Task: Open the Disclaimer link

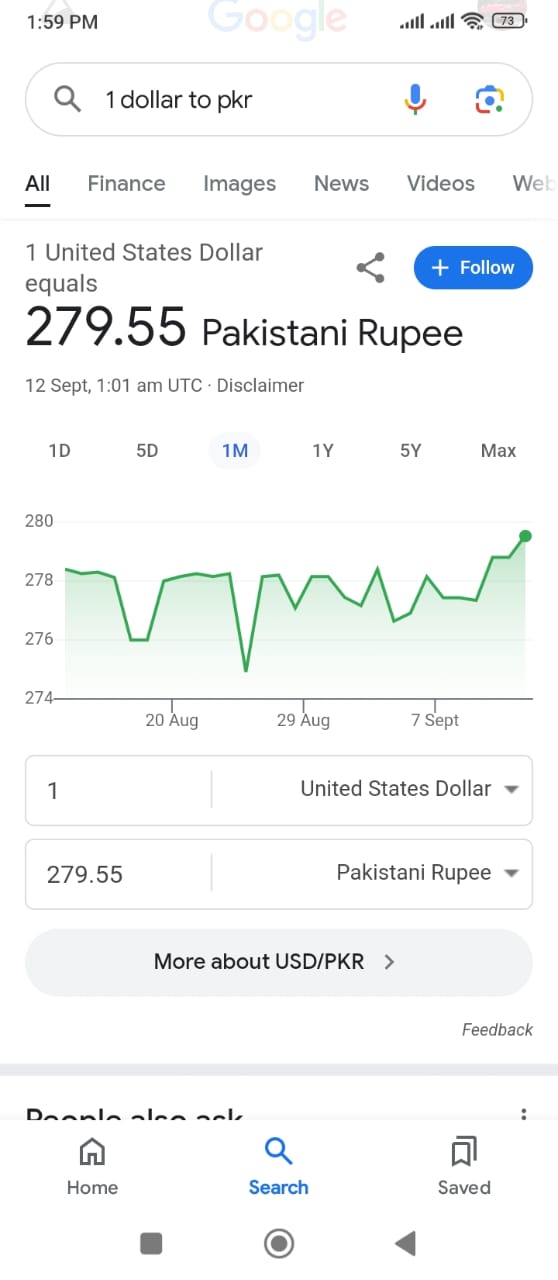Action: coord(260,385)
